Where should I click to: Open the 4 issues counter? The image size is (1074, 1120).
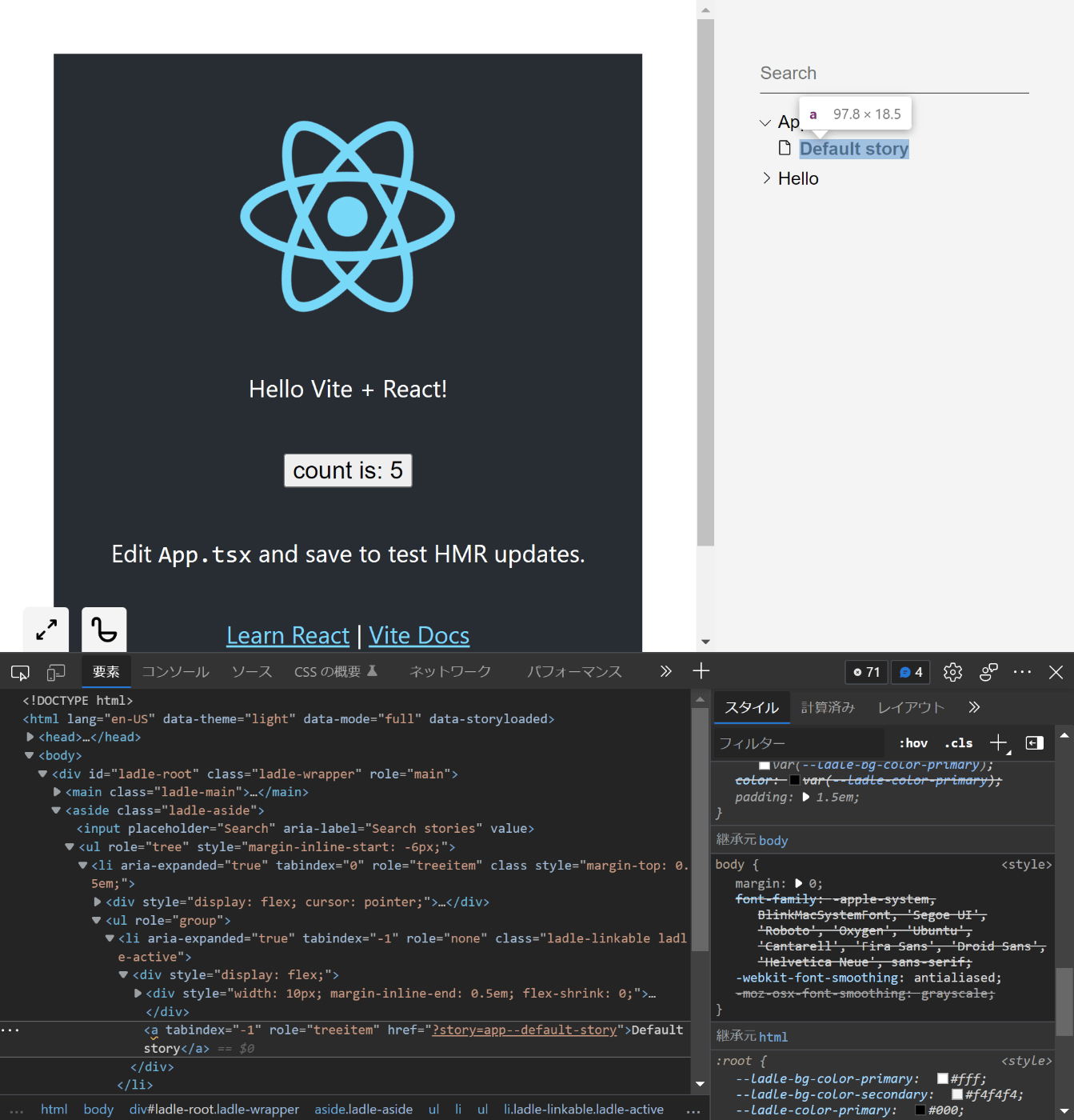tap(911, 672)
